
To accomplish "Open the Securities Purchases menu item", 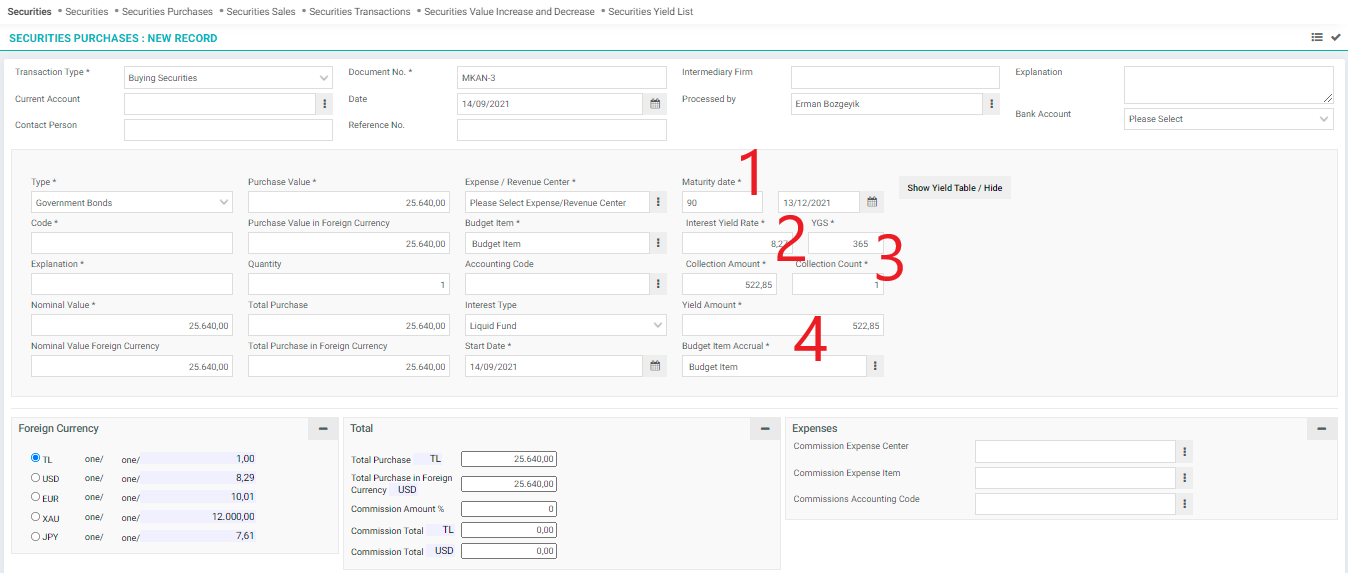I will click(x=167, y=12).
